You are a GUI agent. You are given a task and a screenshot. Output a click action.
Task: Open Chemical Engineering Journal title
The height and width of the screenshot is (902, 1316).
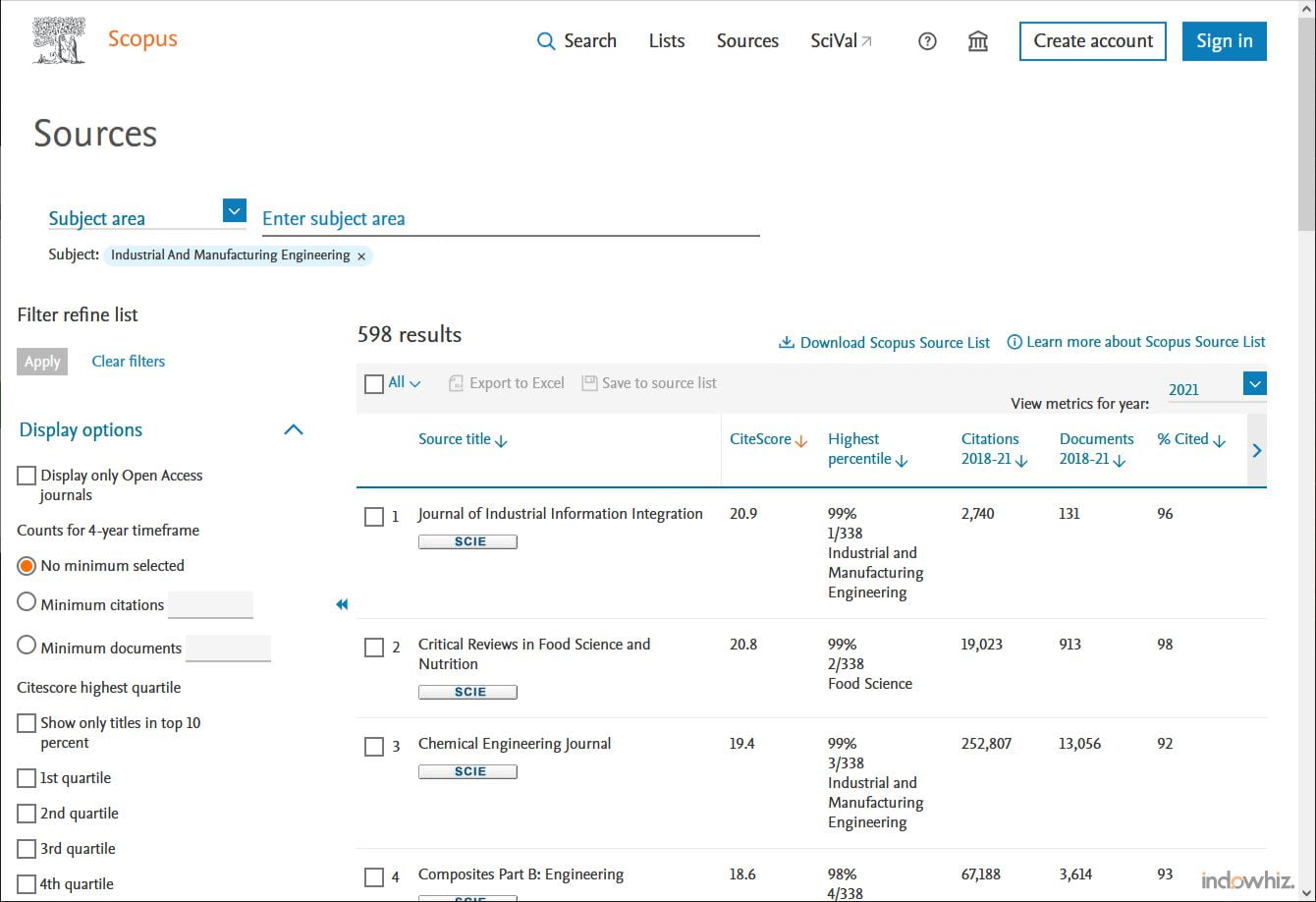[515, 744]
